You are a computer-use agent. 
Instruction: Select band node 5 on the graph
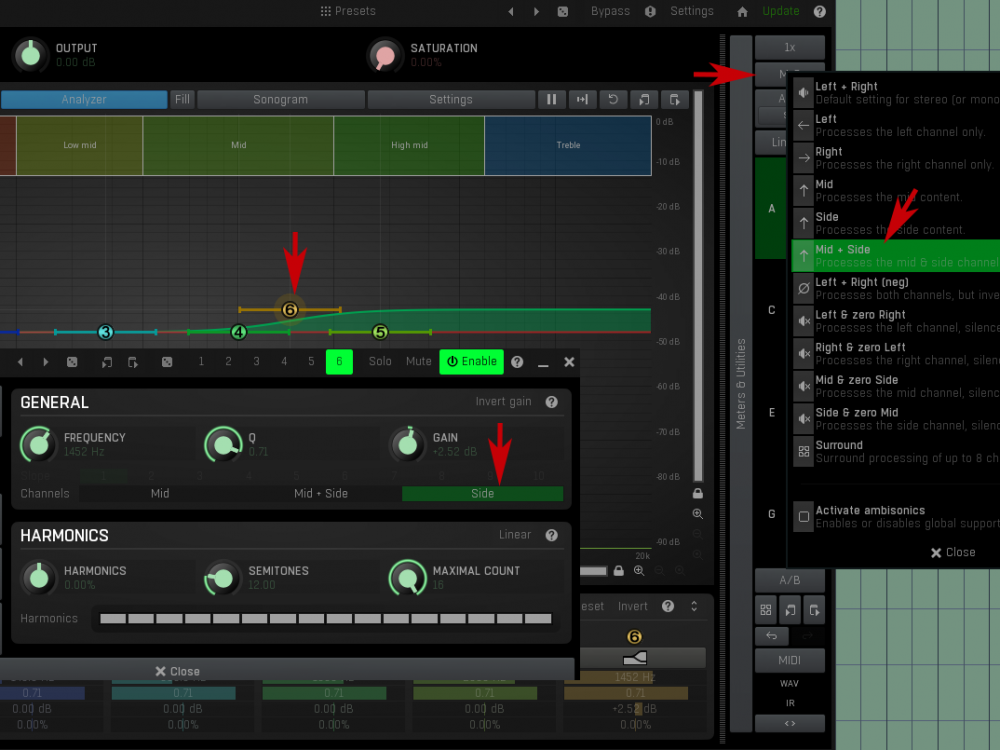380,332
